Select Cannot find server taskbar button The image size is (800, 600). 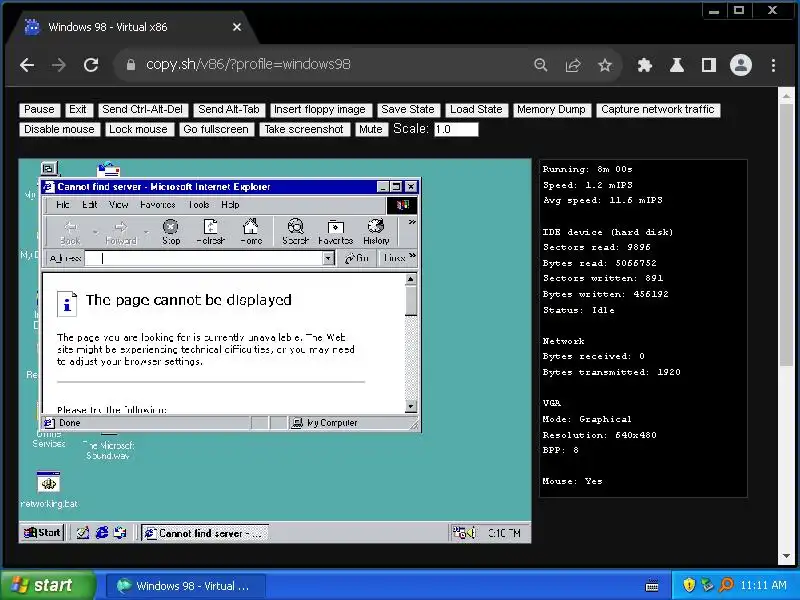205,533
